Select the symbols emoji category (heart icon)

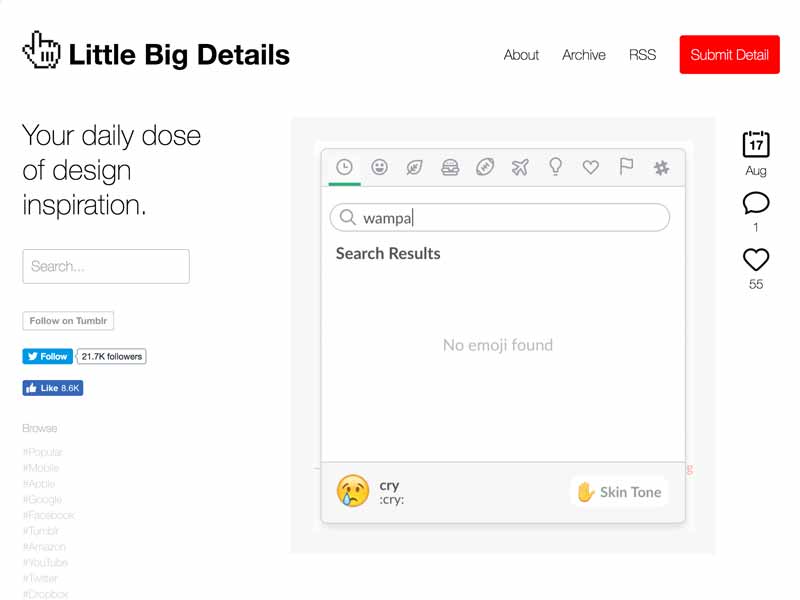590,167
